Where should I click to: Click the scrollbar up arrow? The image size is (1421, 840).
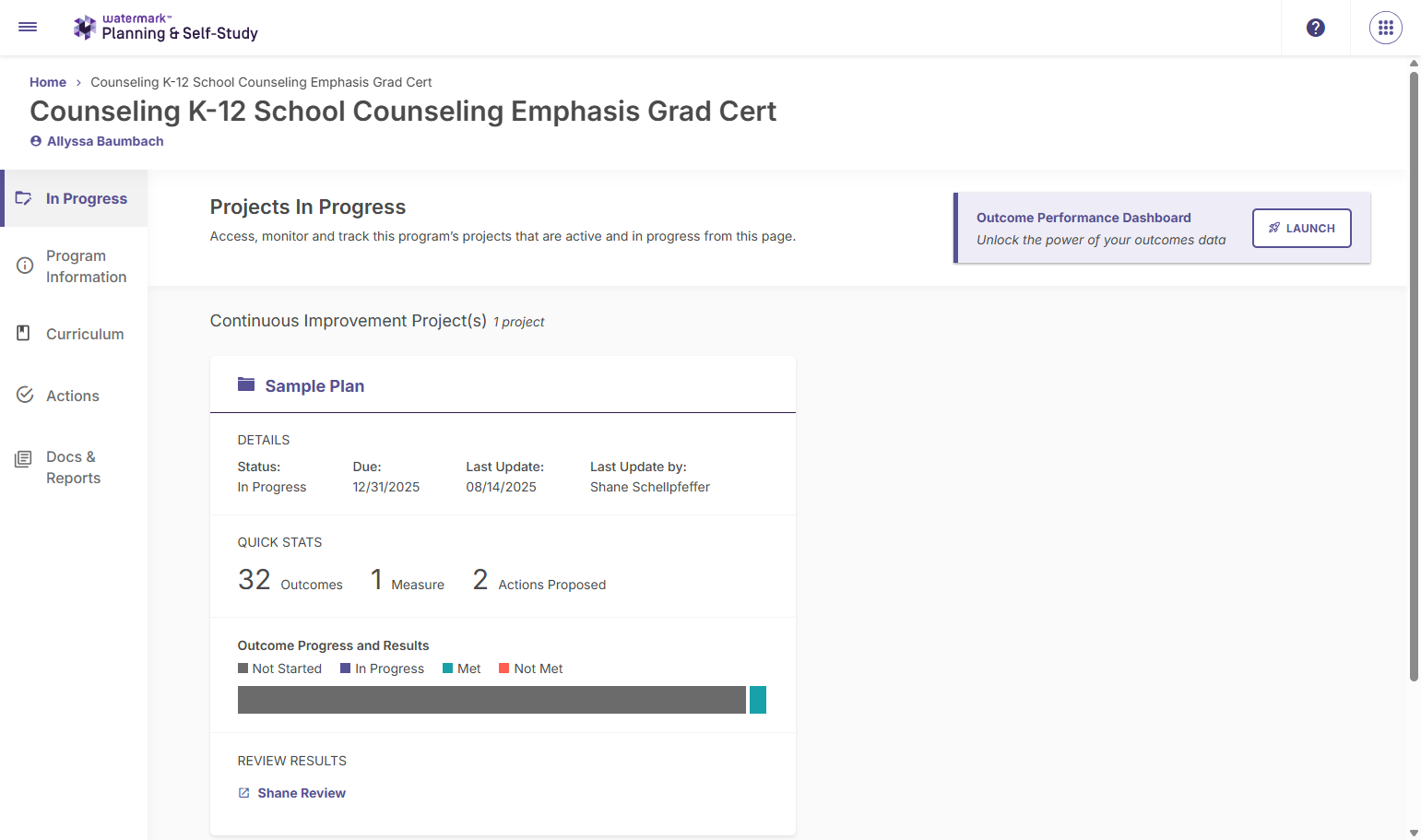tap(1414, 64)
